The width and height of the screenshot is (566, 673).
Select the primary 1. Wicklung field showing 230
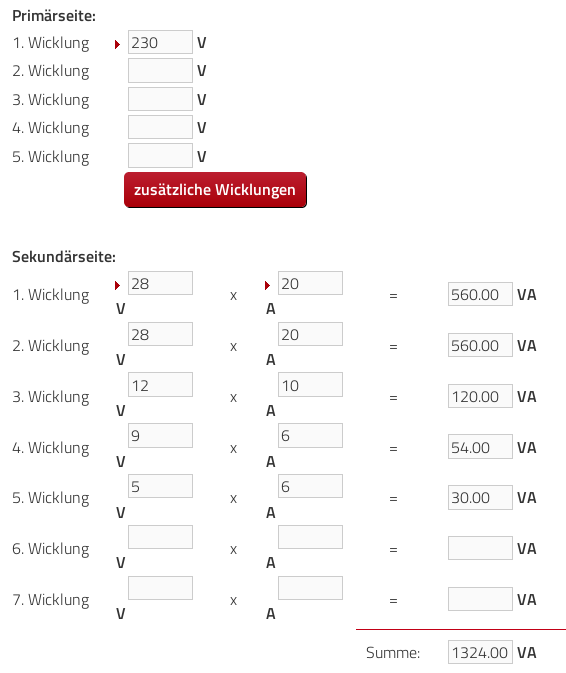click(x=160, y=42)
